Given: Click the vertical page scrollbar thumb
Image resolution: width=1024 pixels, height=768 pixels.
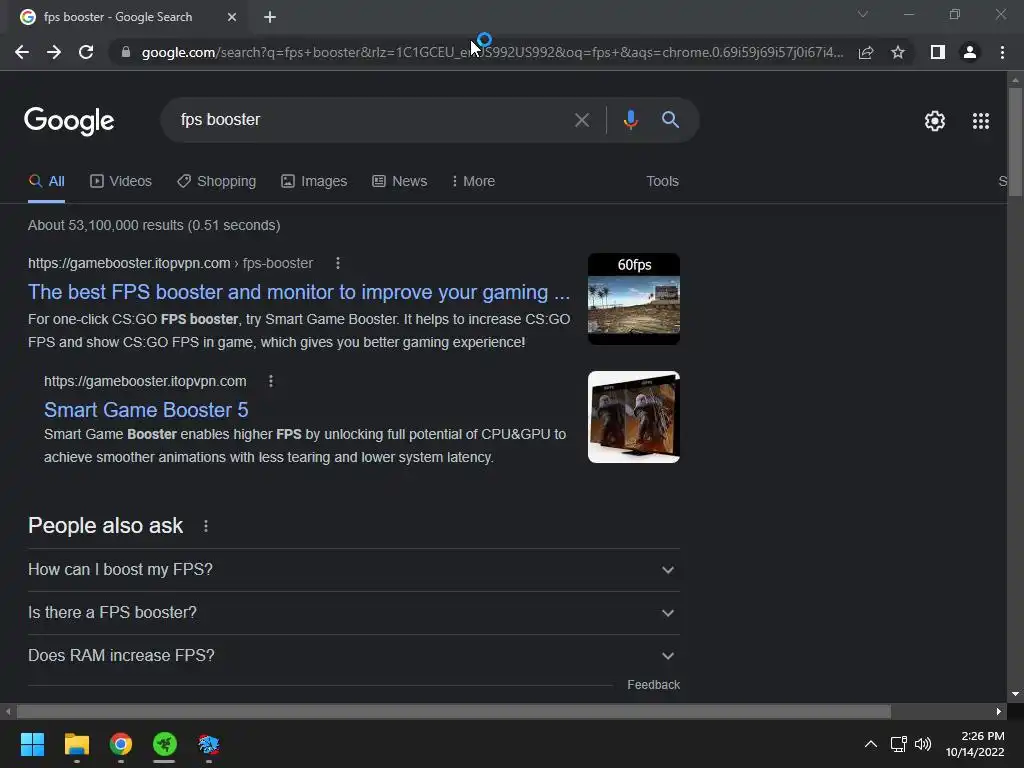Looking at the screenshot, I should tap(1015, 142).
